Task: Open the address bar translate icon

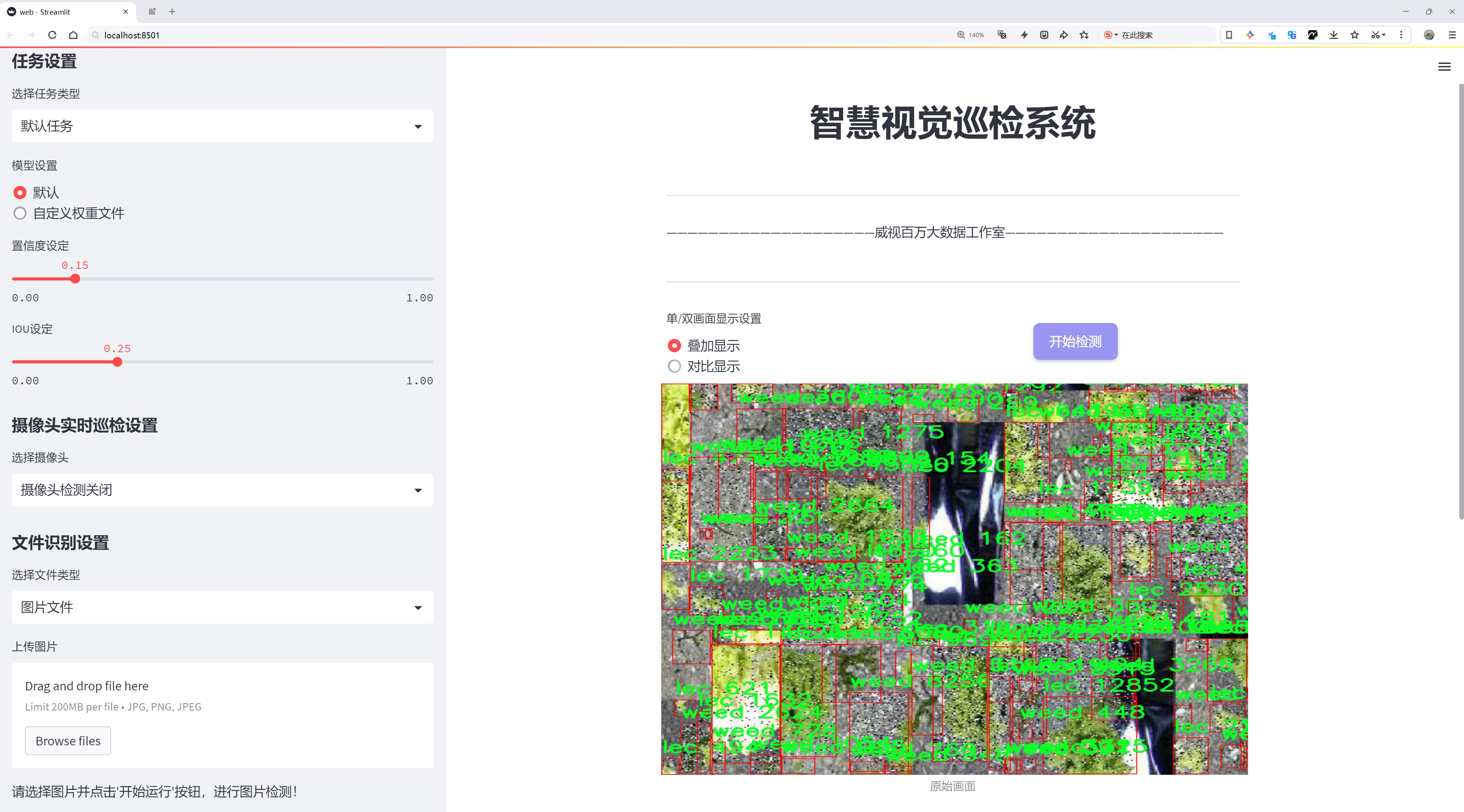Action: 1002,35
